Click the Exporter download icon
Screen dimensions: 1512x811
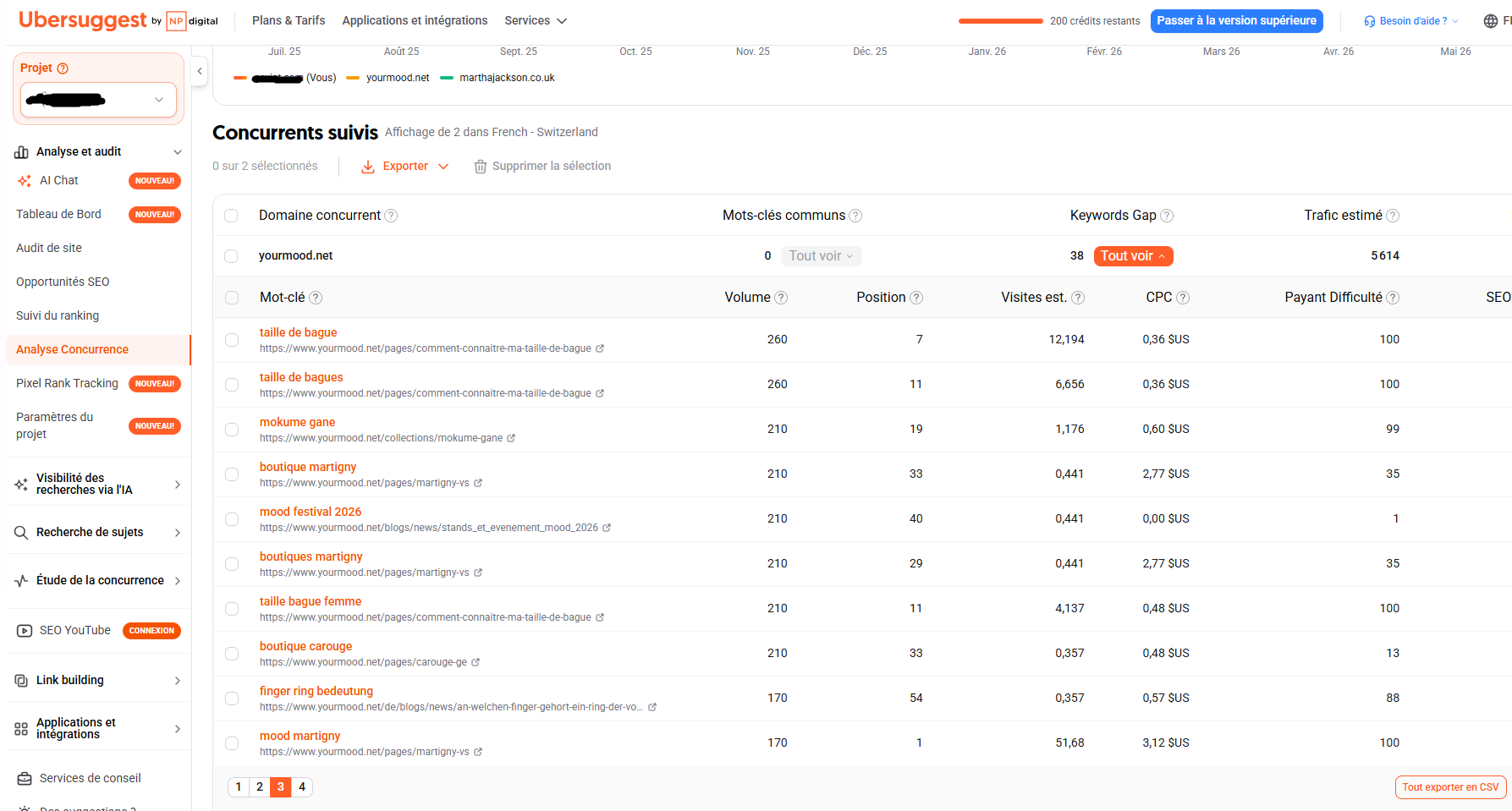pos(368,167)
